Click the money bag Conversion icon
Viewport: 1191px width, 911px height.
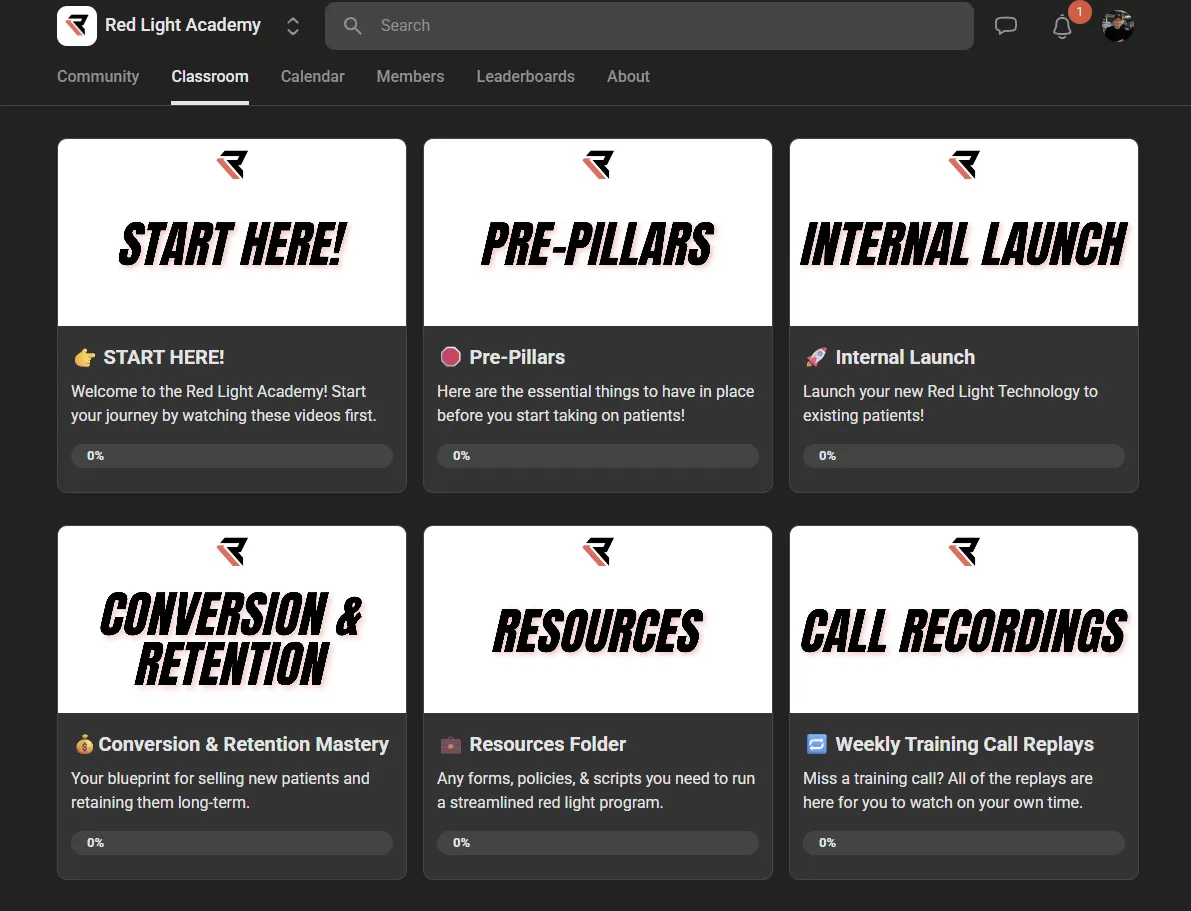click(x=84, y=744)
